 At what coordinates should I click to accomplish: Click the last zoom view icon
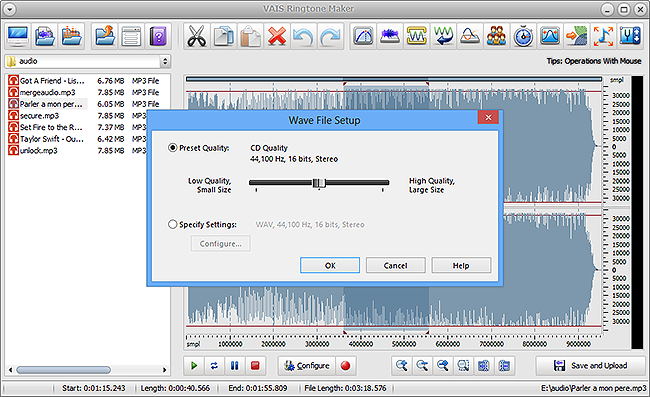[x=504, y=366]
